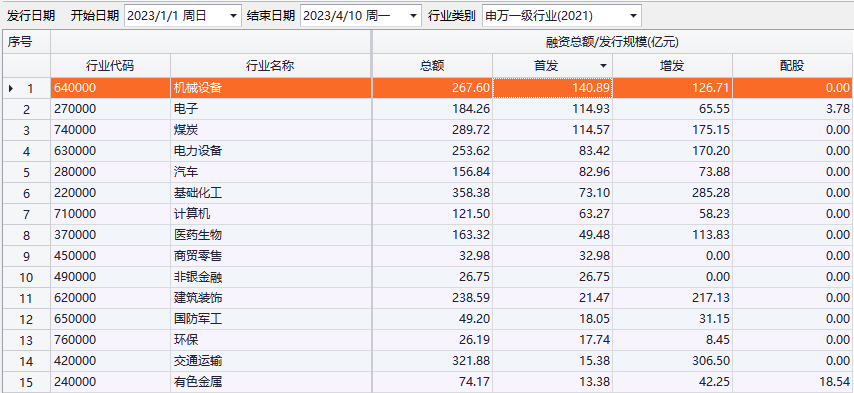Open the 开始日期 date dropdown arrow
854x393 pixels.
point(233,16)
